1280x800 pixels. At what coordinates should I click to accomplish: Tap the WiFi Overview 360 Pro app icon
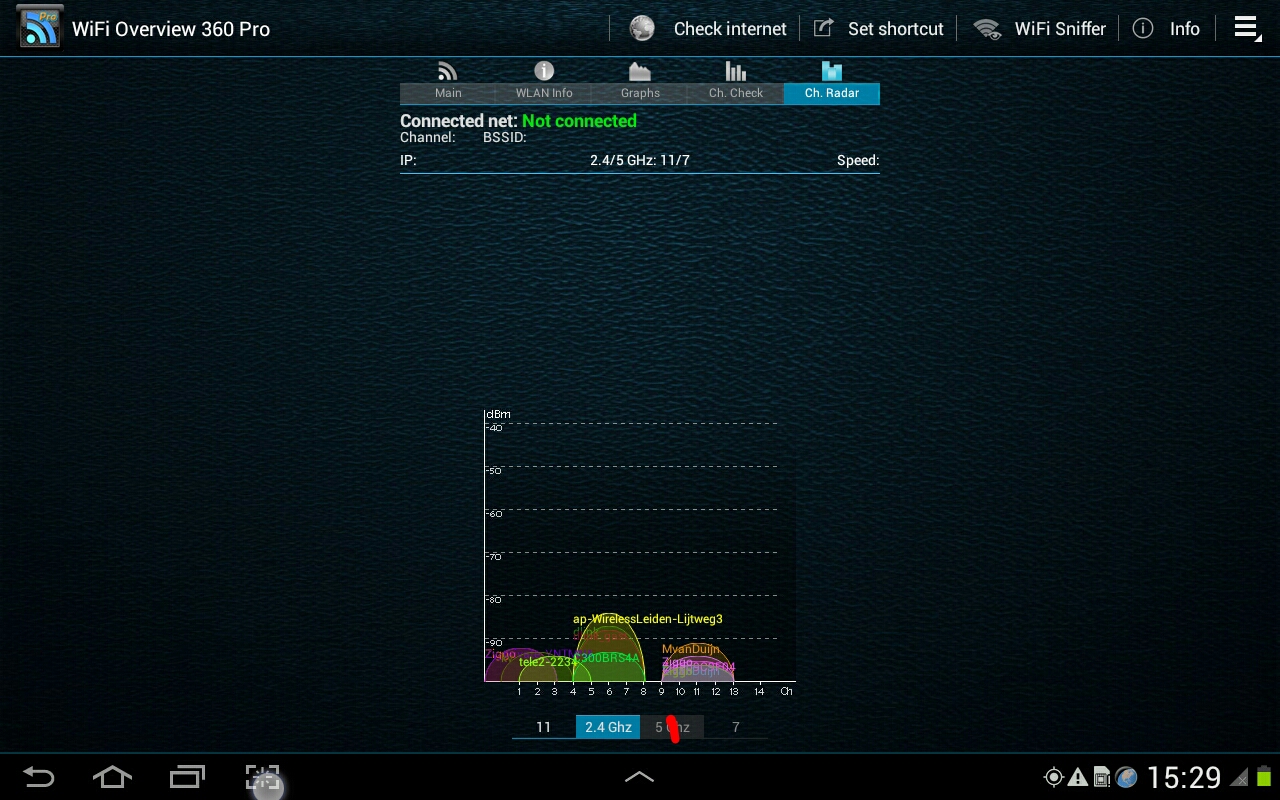[40, 27]
